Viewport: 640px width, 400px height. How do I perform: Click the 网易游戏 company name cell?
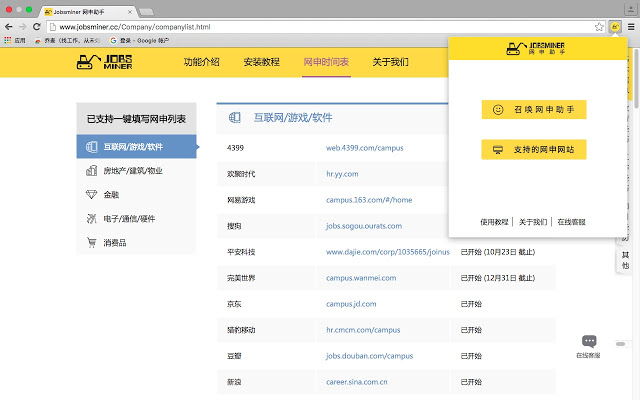coord(241,200)
